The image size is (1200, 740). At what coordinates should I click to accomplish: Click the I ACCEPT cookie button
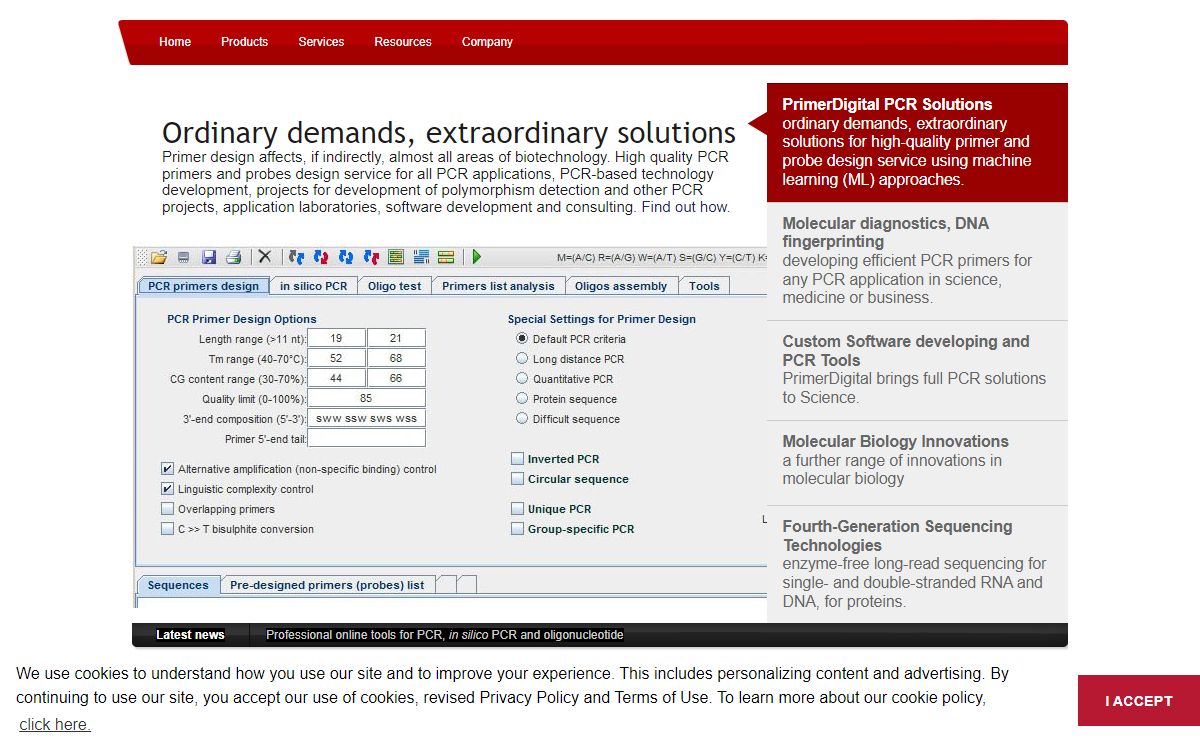point(1139,701)
